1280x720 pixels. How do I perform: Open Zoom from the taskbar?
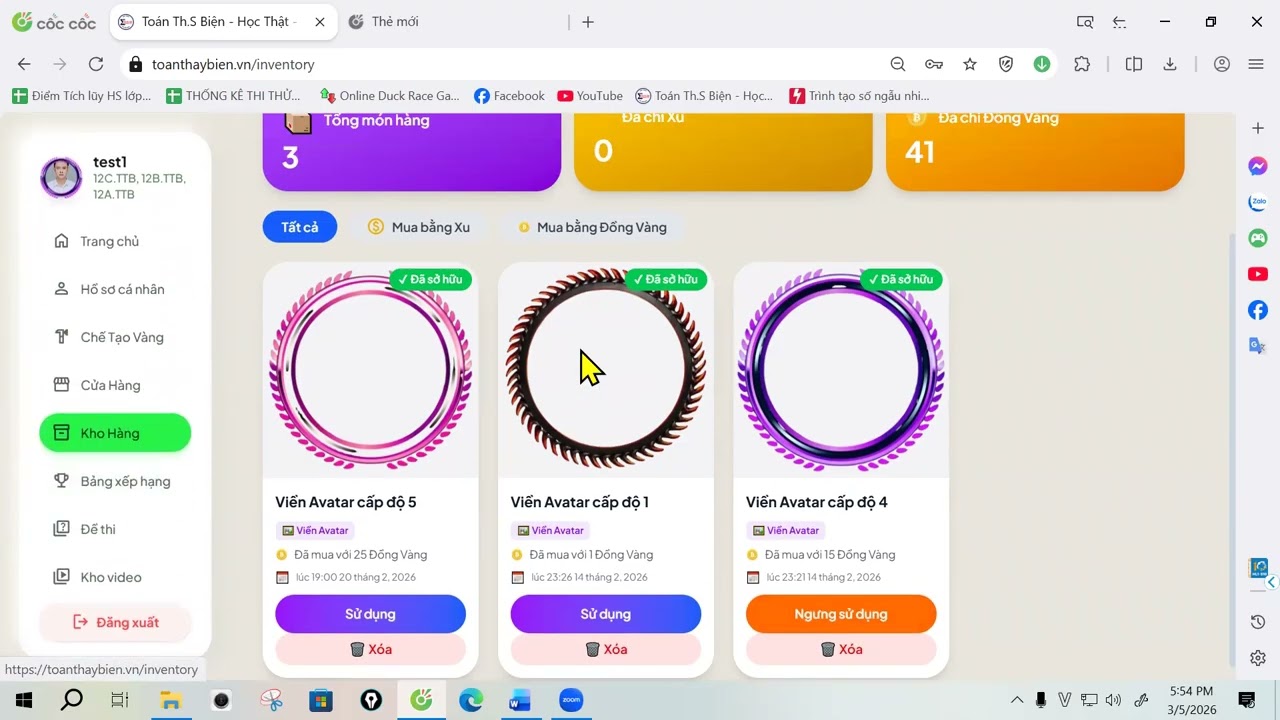click(x=571, y=700)
